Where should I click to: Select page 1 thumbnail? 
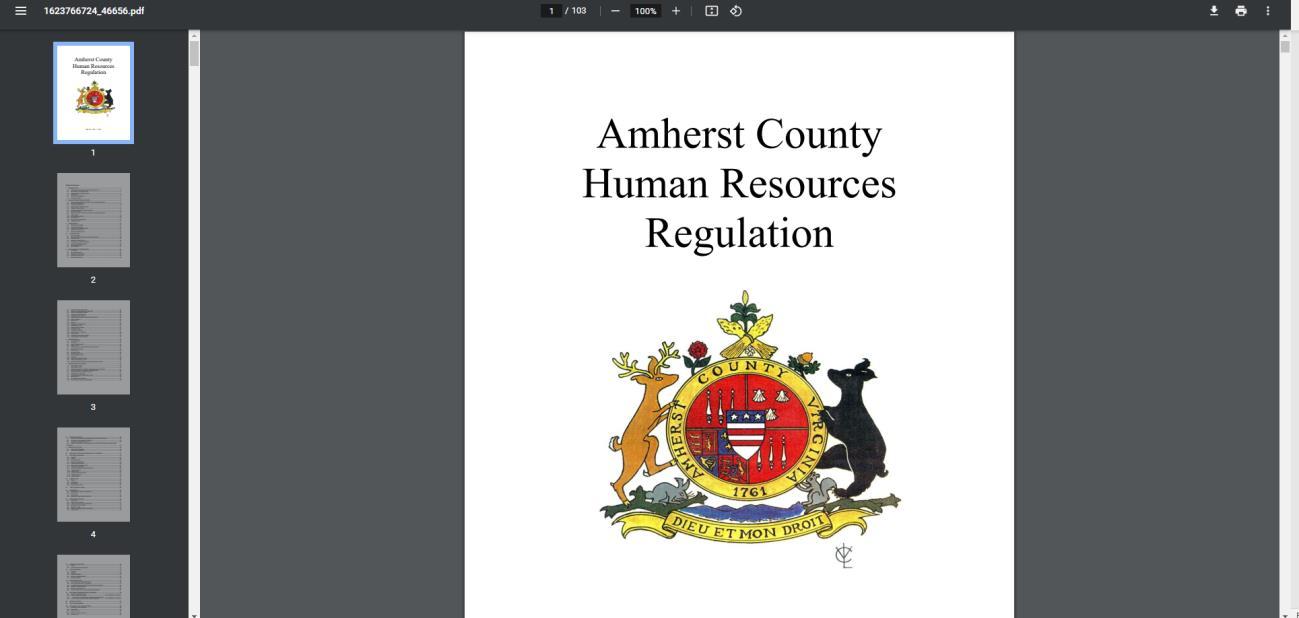point(93,93)
